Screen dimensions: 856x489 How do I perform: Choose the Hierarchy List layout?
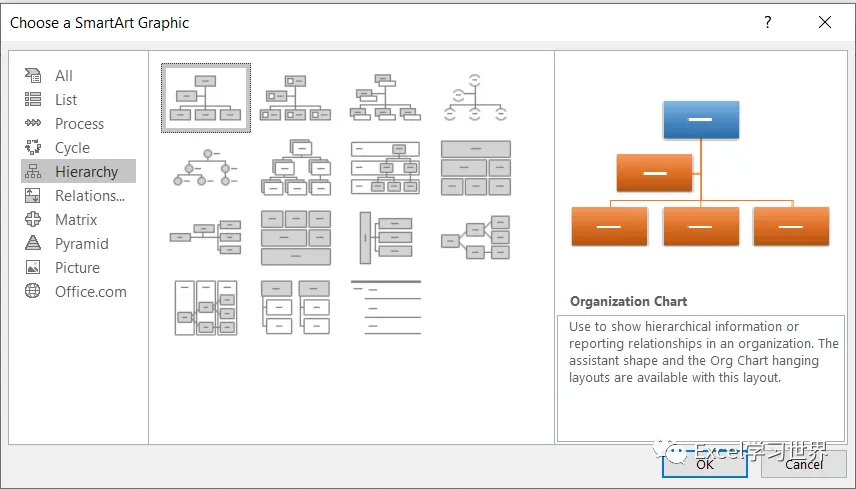(x=295, y=307)
